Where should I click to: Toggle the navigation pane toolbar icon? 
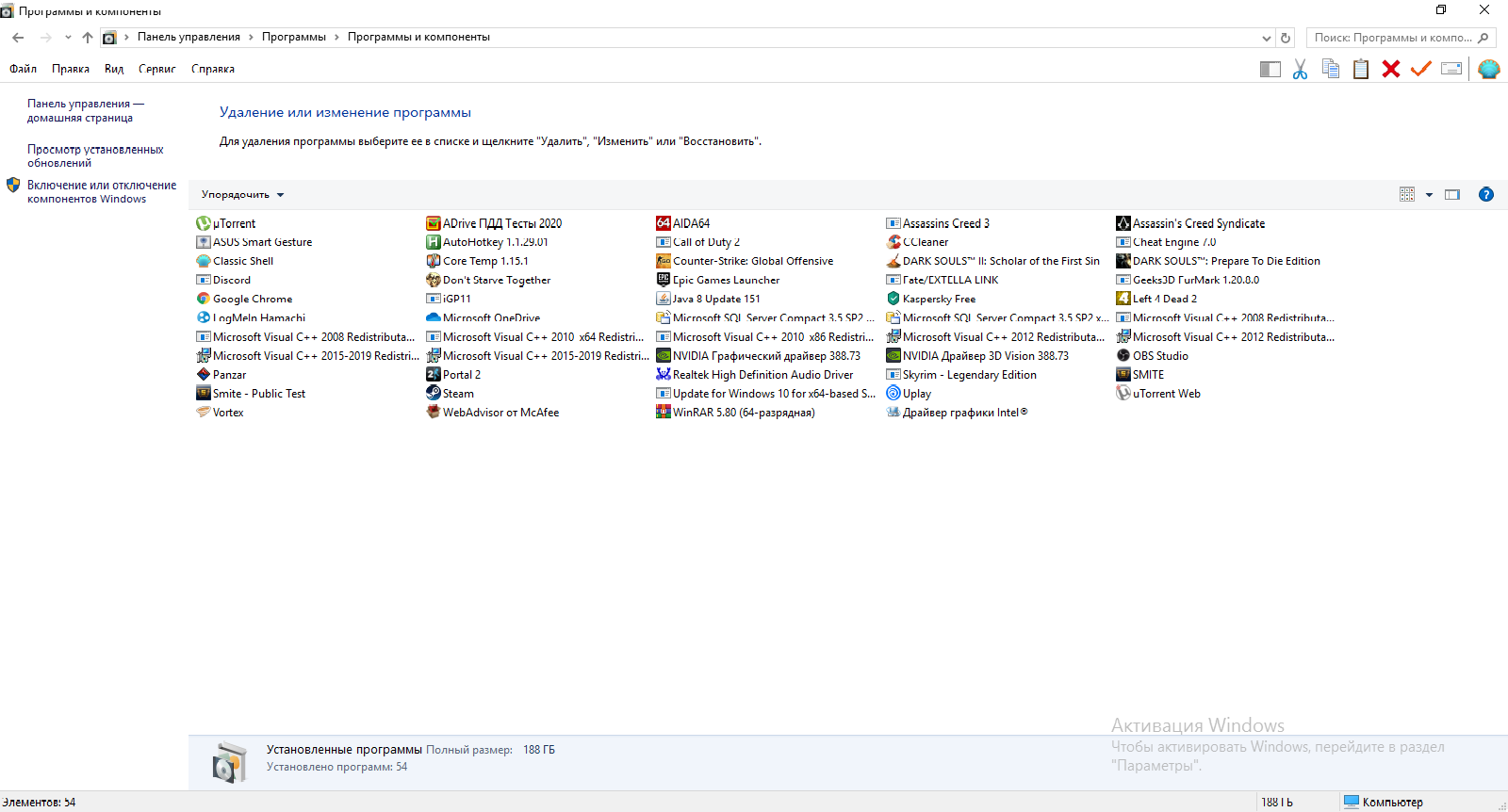1270,69
